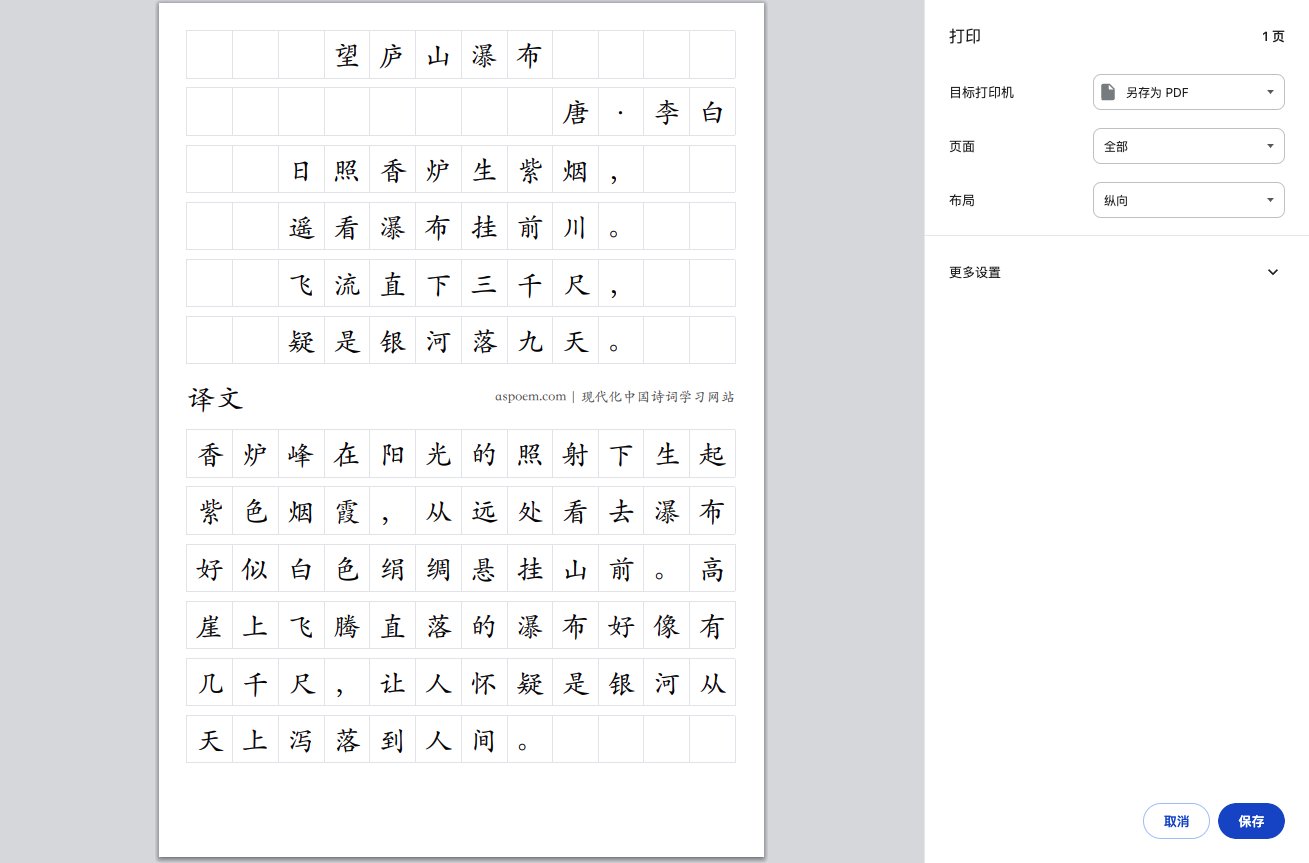
Task: Click the 1 页 page count label
Action: (1272, 36)
